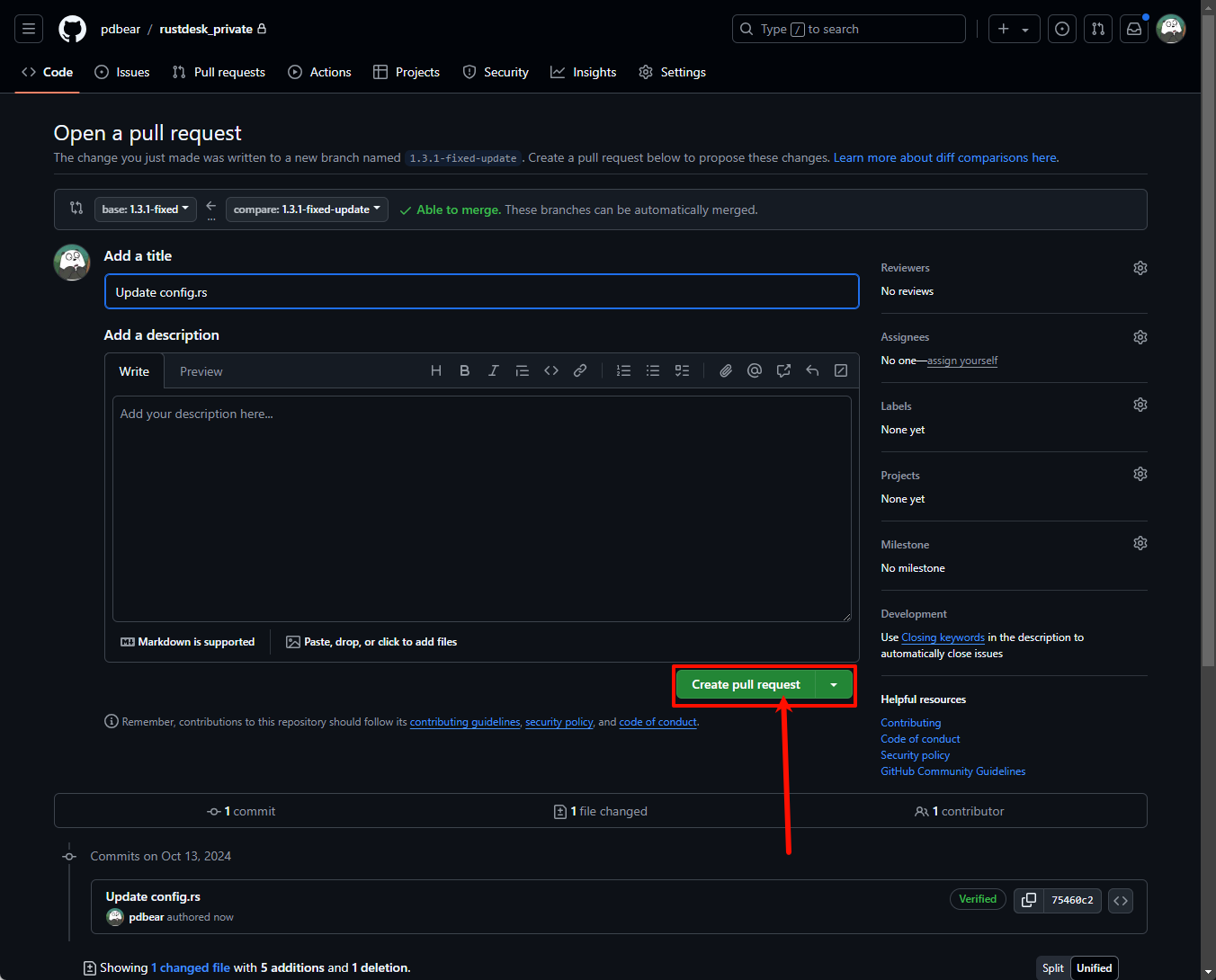Edit reviewers with the gear icon

[1140, 268]
